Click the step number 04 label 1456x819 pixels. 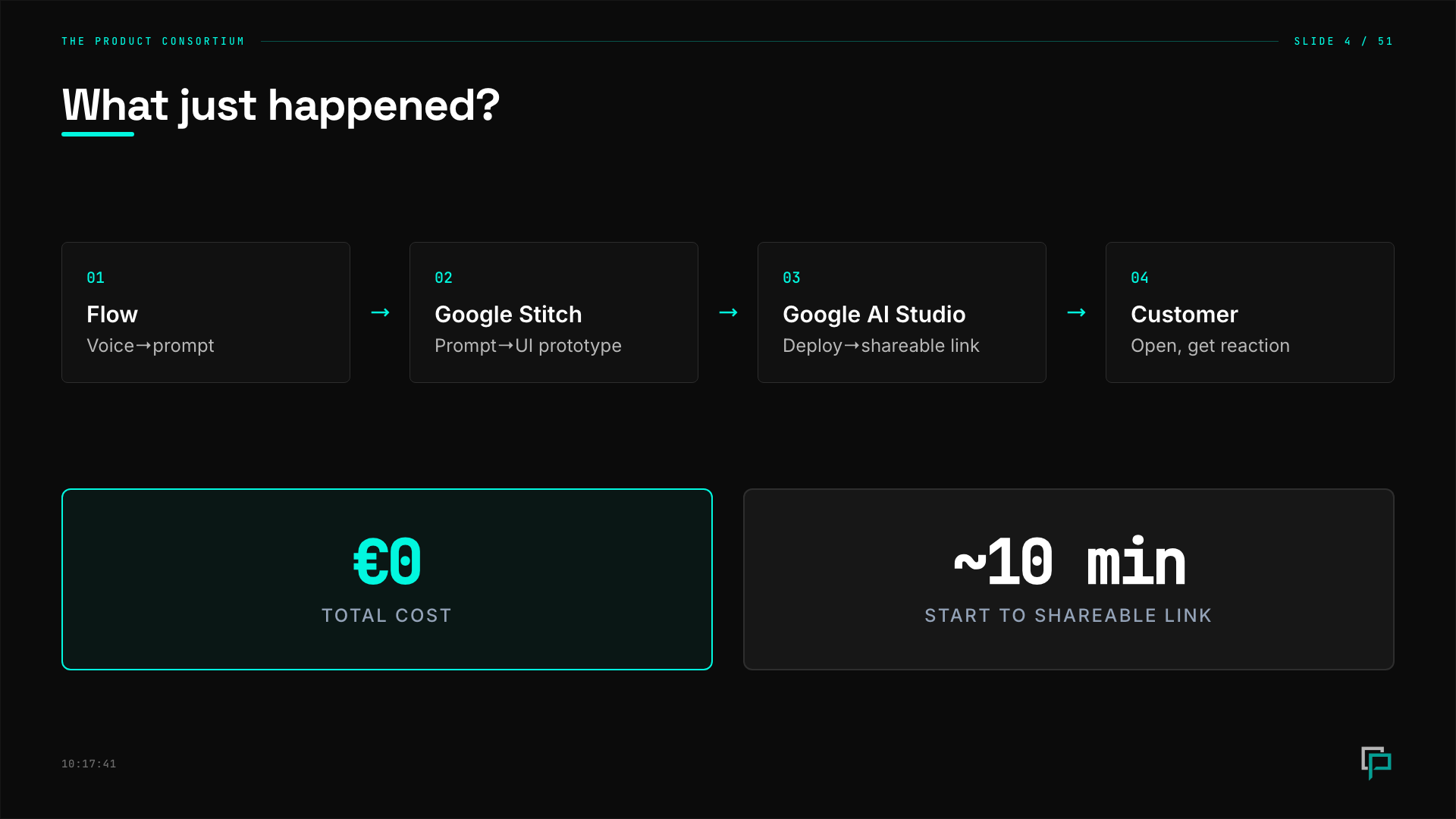(x=1140, y=278)
